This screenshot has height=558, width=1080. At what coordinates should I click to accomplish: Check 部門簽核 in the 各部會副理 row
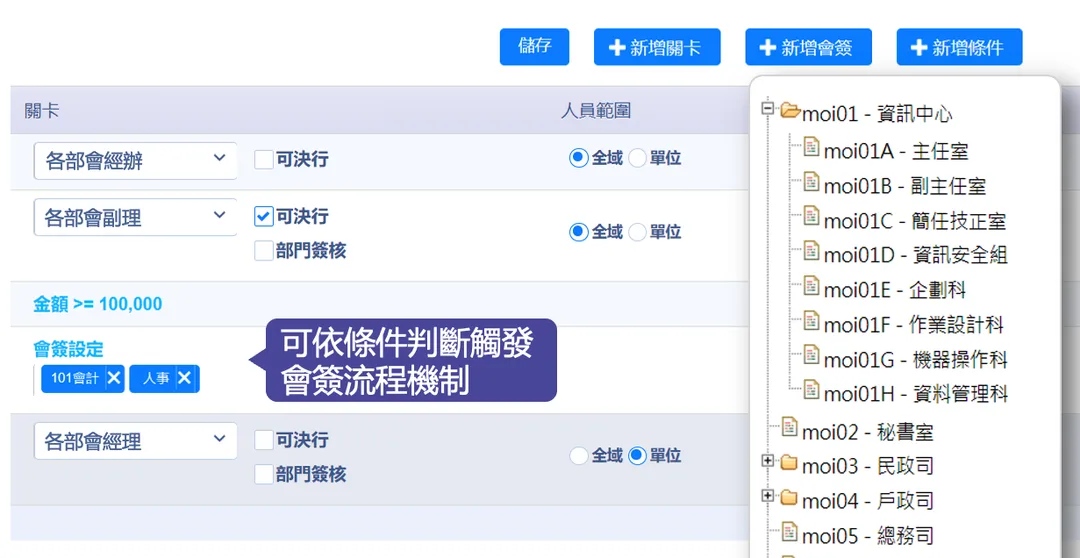click(264, 251)
